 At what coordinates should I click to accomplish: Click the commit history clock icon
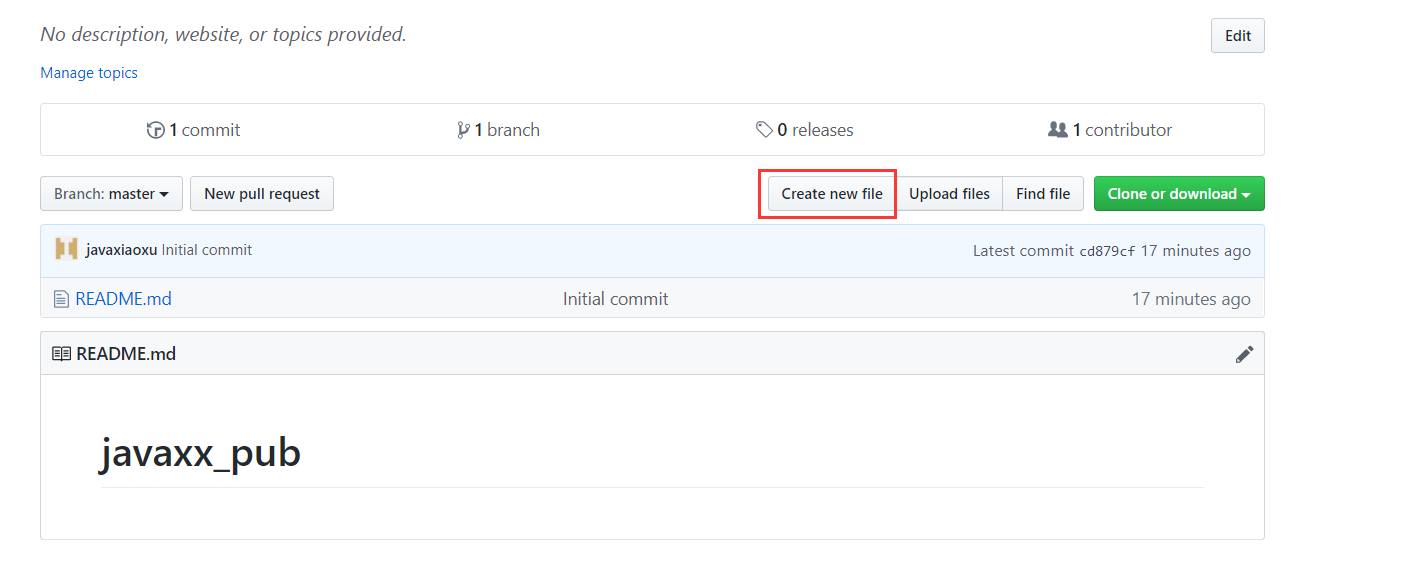click(155, 130)
